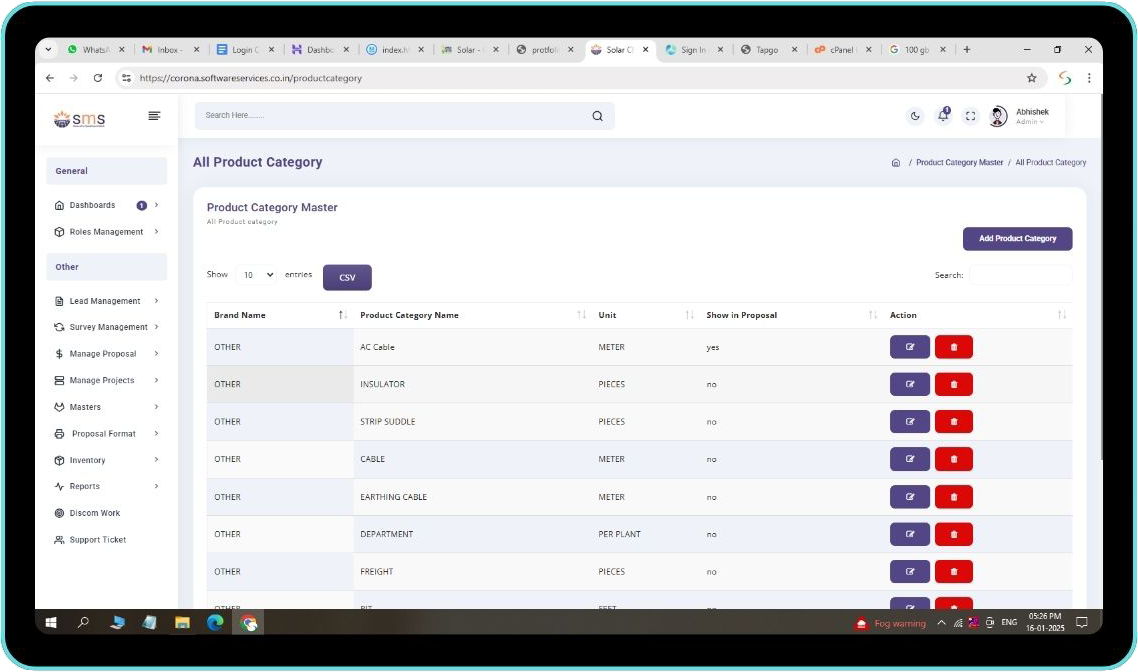Image resolution: width=1138 pixels, height=672 pixels.
Task: Open Microsoft Edge from taskbar
Action: pos(215,623)
